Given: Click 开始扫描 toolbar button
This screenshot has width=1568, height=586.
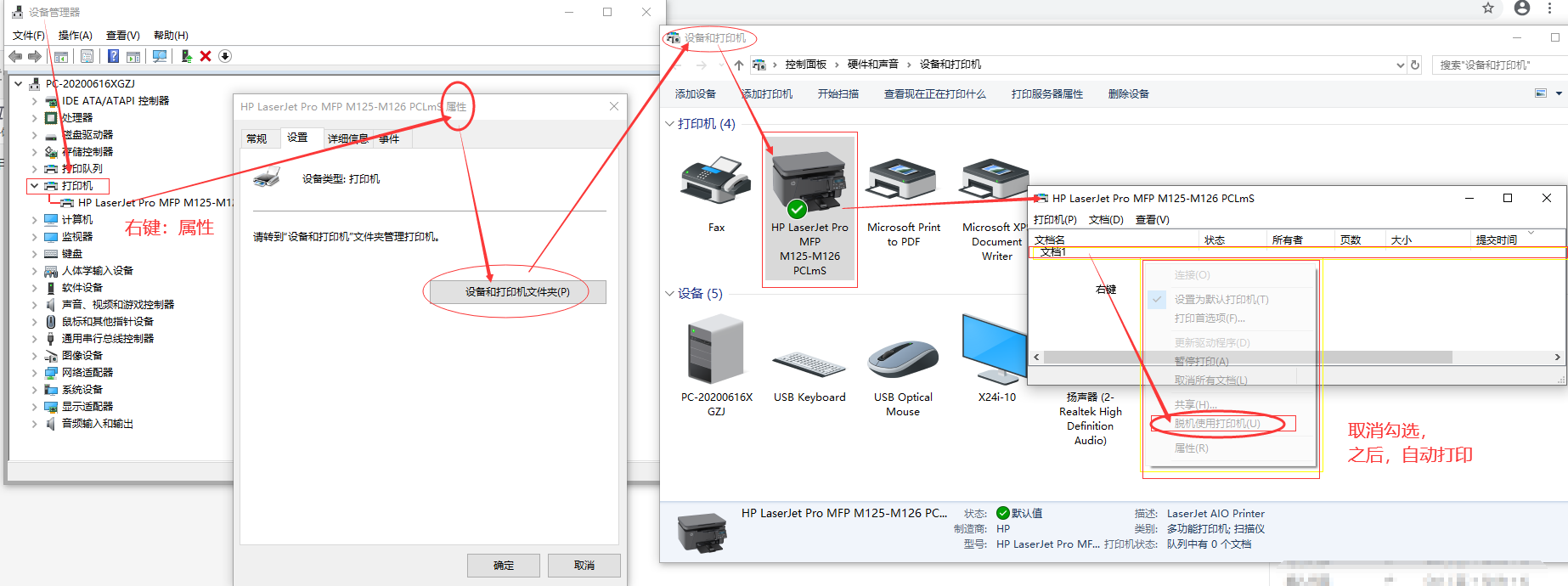Looking at the screenshot, I should click(838, 94).
